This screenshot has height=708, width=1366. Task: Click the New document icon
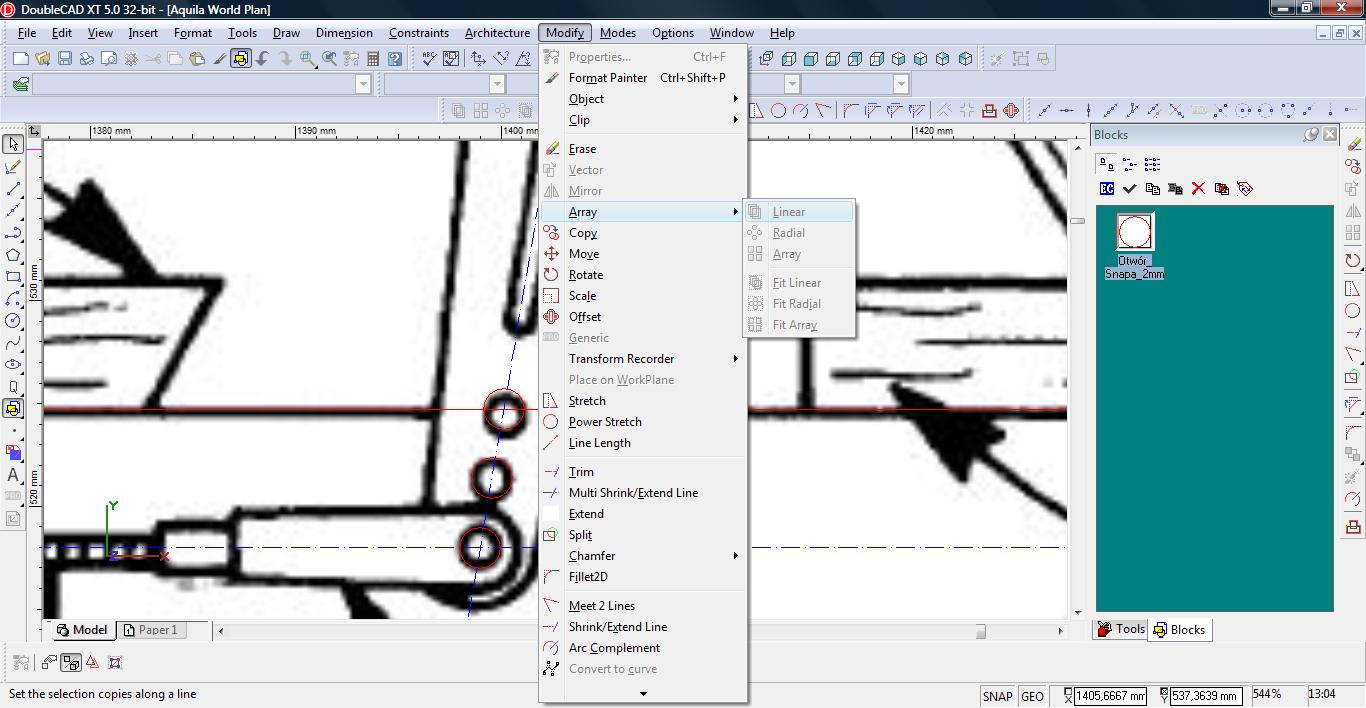[x=20, y=59]
